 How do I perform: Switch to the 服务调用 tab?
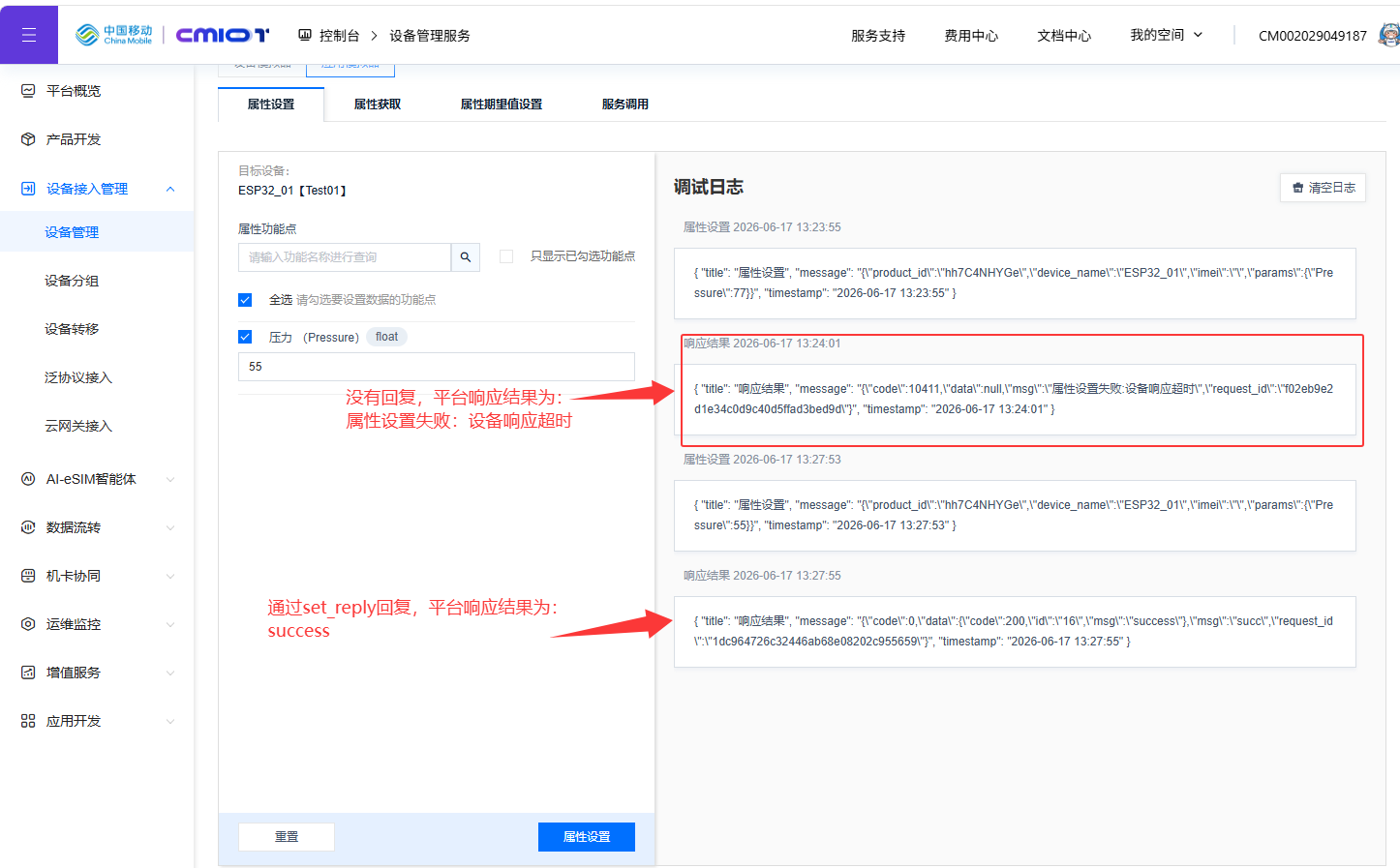[625, 105]
